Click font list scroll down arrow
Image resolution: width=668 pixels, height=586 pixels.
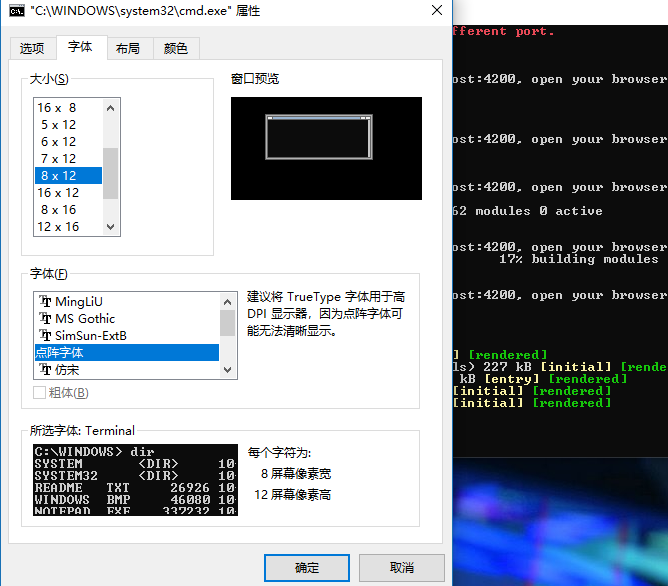pyautogui.click(x=227, y=370)
